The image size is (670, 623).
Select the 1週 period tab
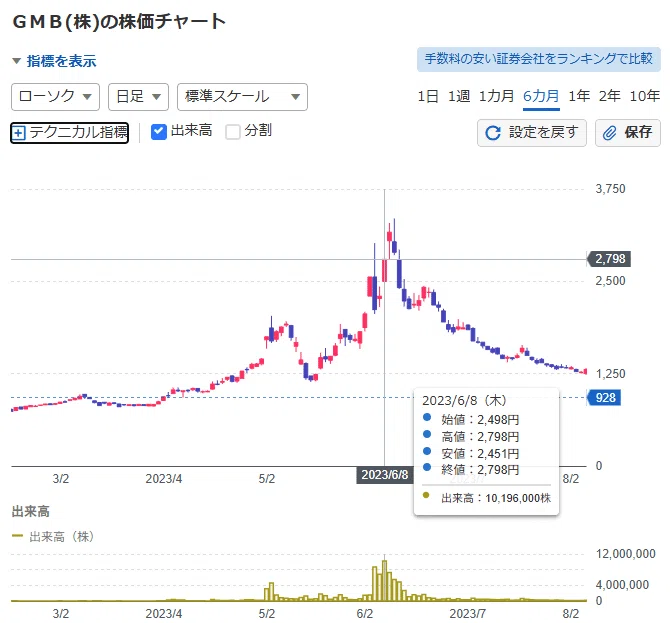click(x=459, y=96)
